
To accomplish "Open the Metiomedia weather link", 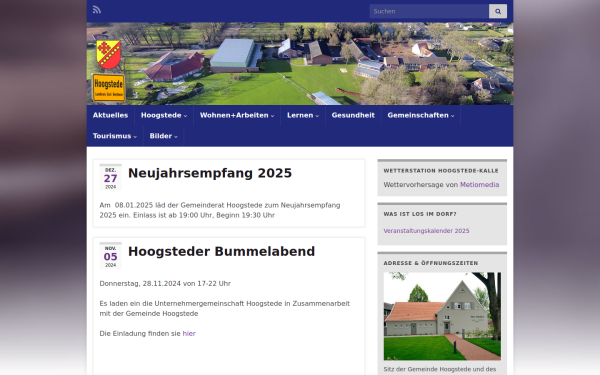I will 479,184.
